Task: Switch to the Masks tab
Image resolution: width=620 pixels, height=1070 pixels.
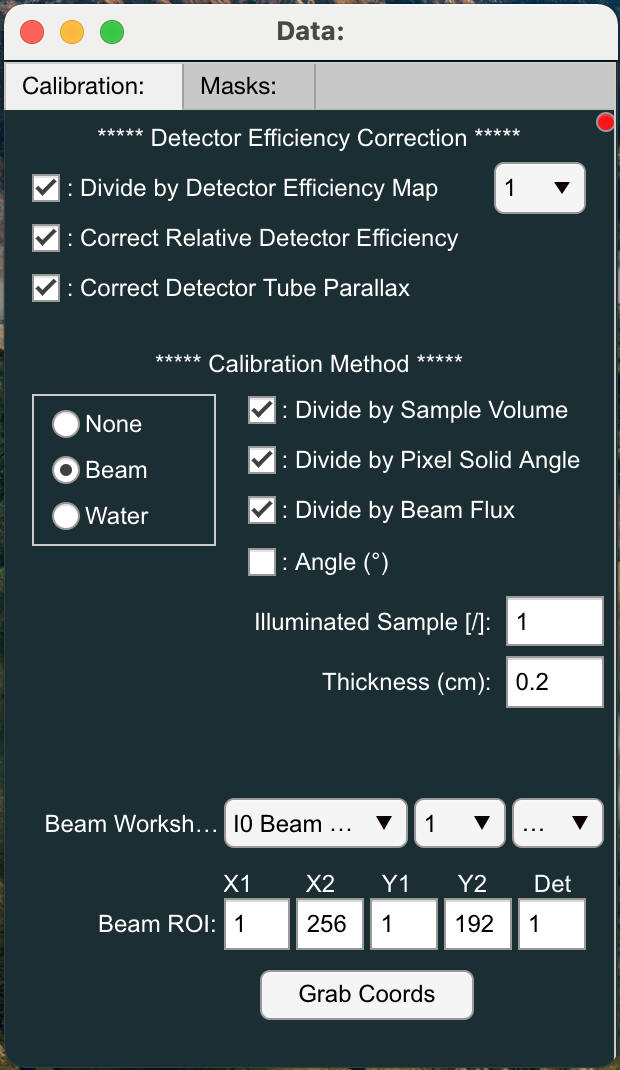Action: click(x=239, y=86)
